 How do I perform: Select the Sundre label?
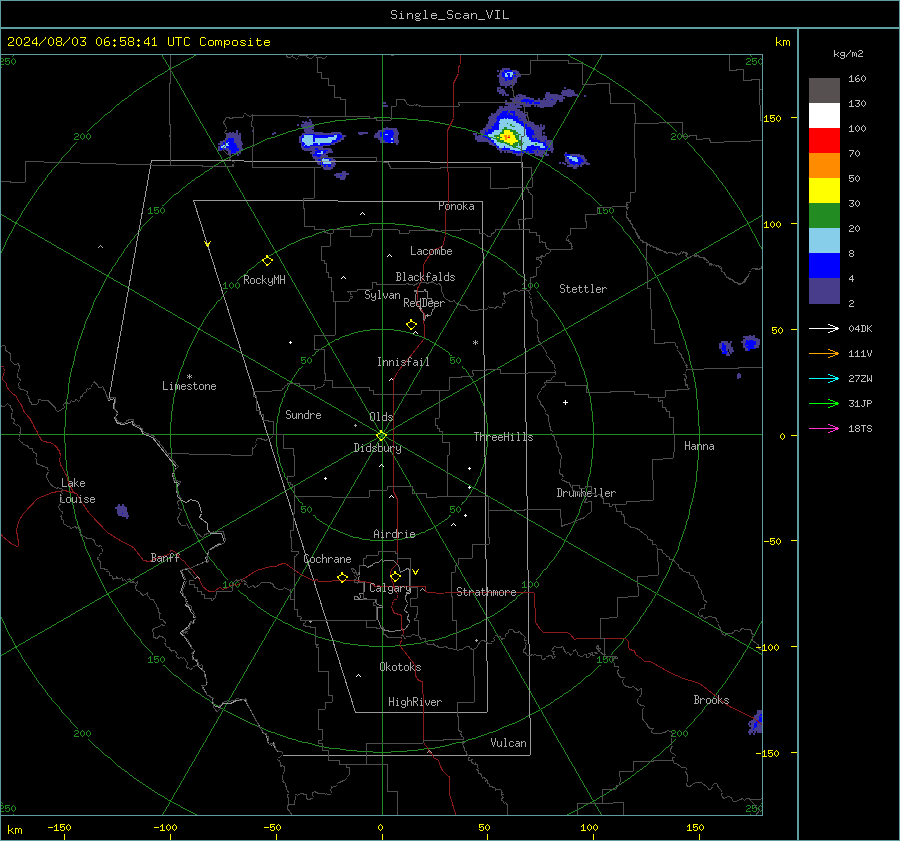coord(303,414)
